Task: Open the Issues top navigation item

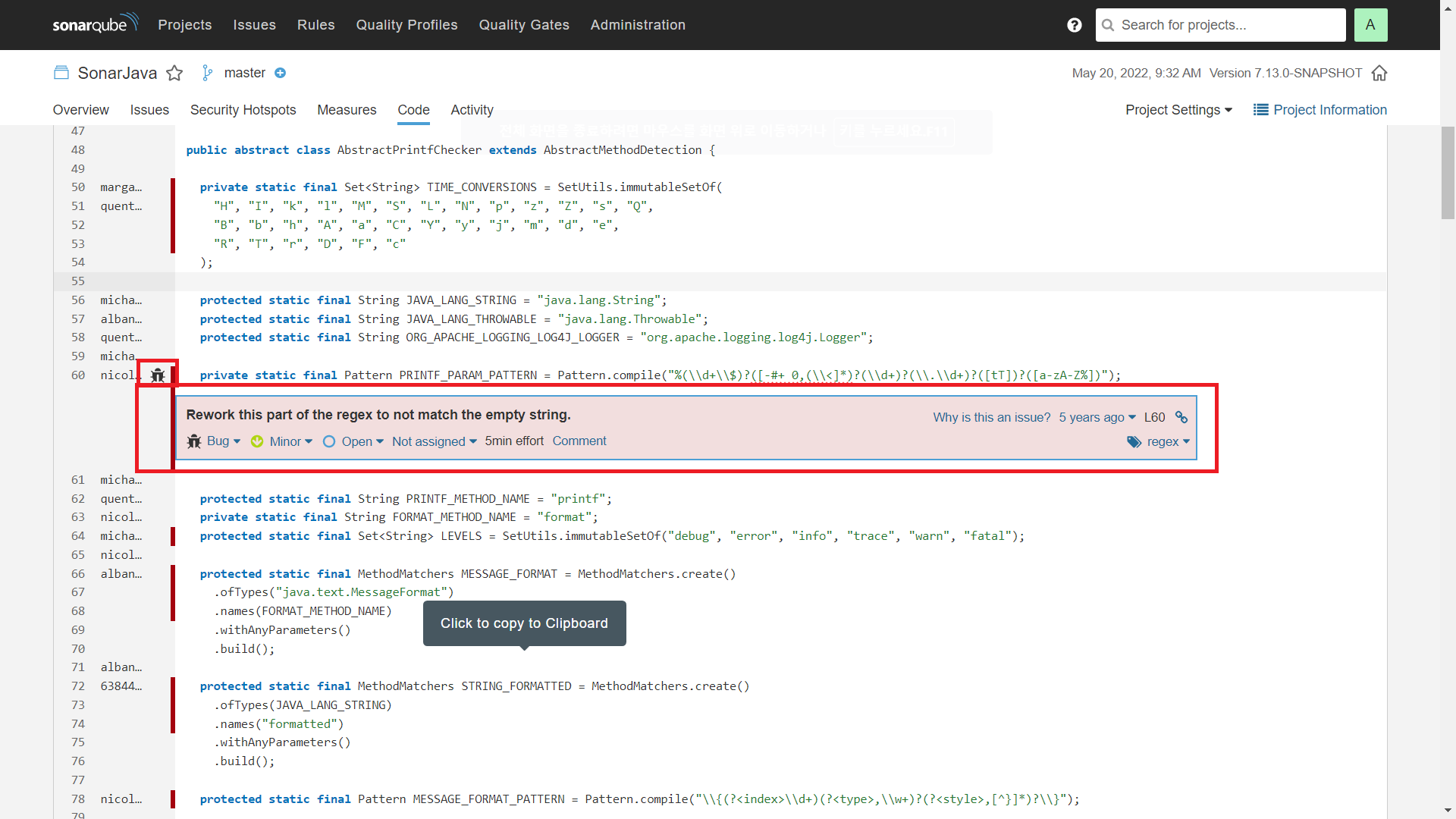Action: (x=255, y=25)
